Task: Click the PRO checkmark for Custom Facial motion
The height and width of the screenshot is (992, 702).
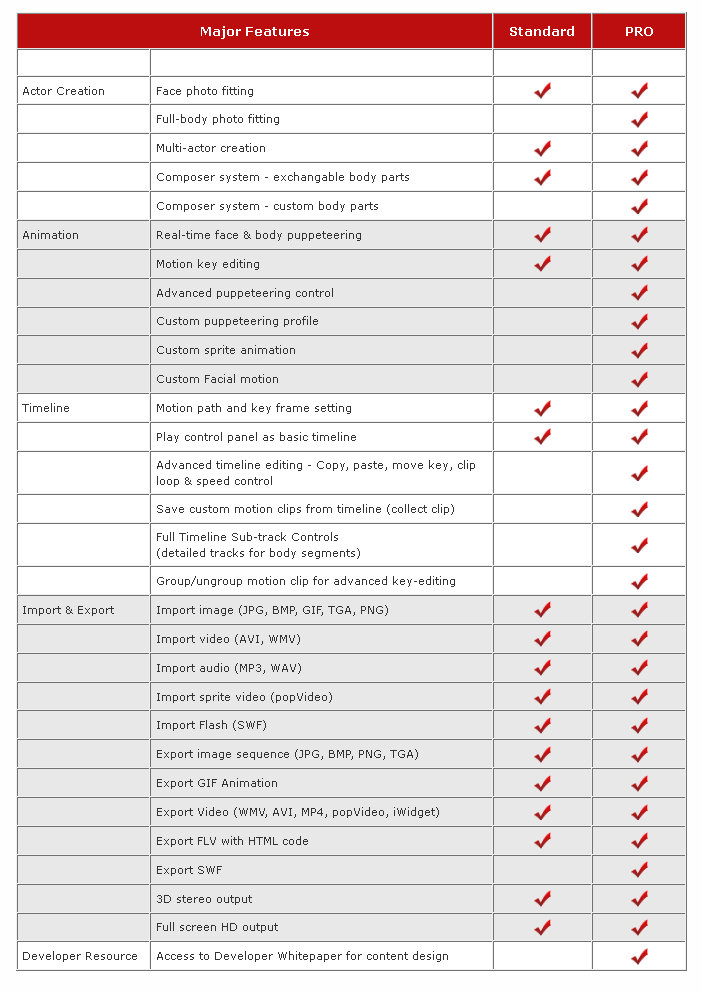Action: [x=639, y=380]
